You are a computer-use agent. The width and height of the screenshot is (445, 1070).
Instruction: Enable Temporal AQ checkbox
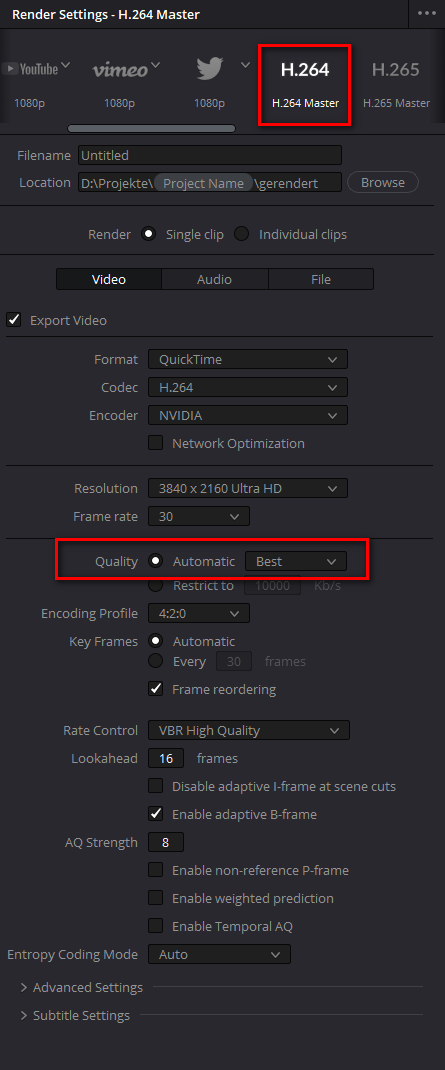(x=156, y=926)
